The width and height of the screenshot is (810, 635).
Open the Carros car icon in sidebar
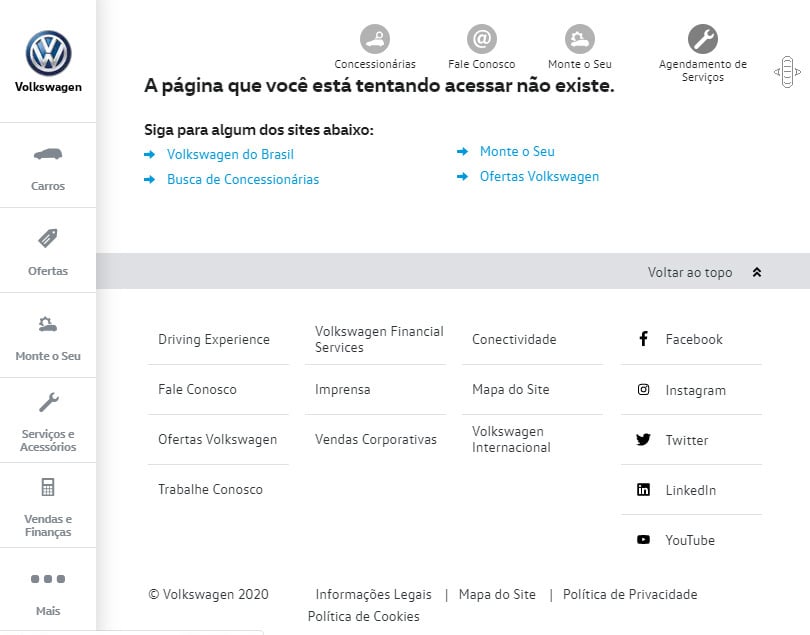point(48,154)
